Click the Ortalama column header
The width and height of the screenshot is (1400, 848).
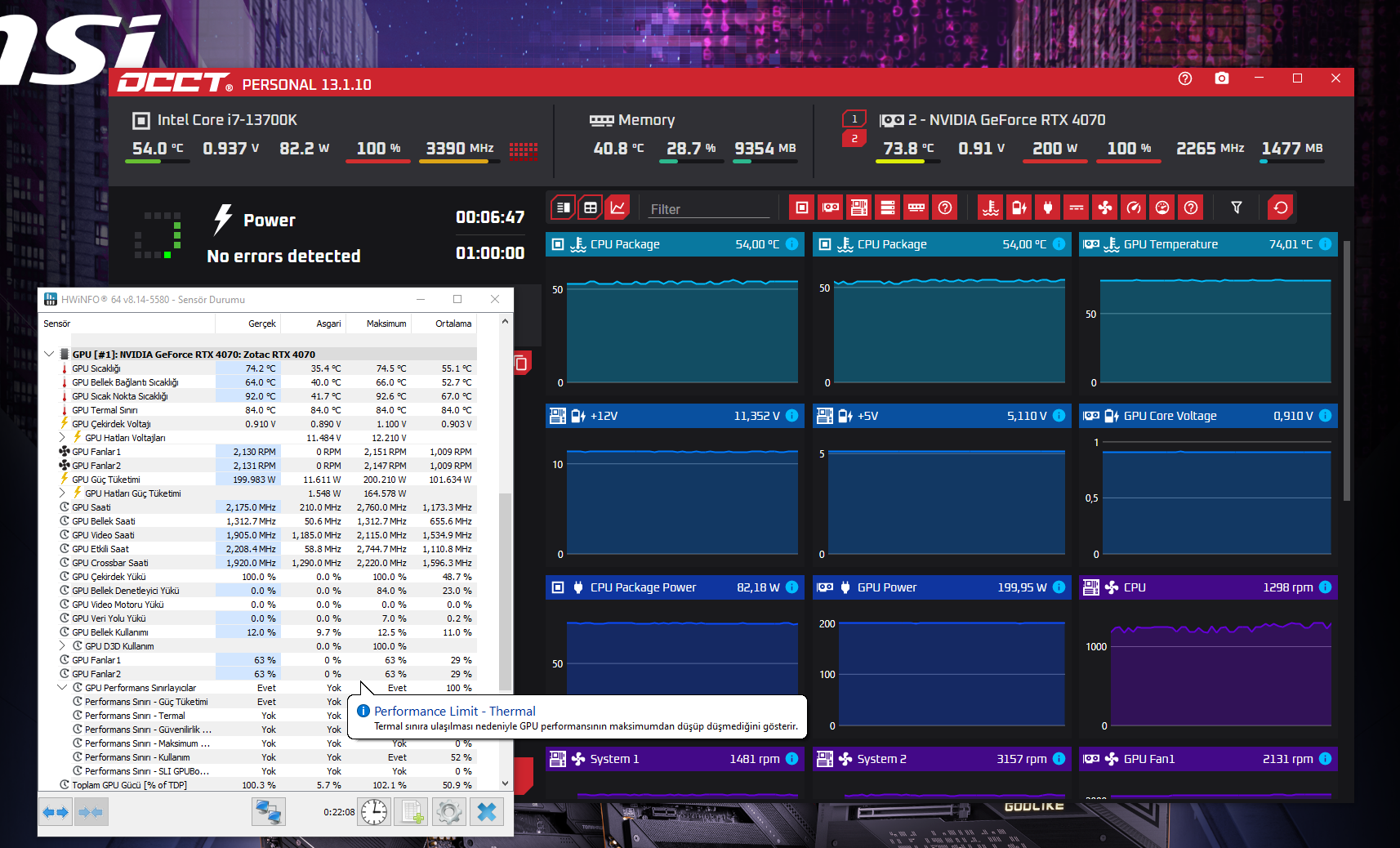point(444,324)
